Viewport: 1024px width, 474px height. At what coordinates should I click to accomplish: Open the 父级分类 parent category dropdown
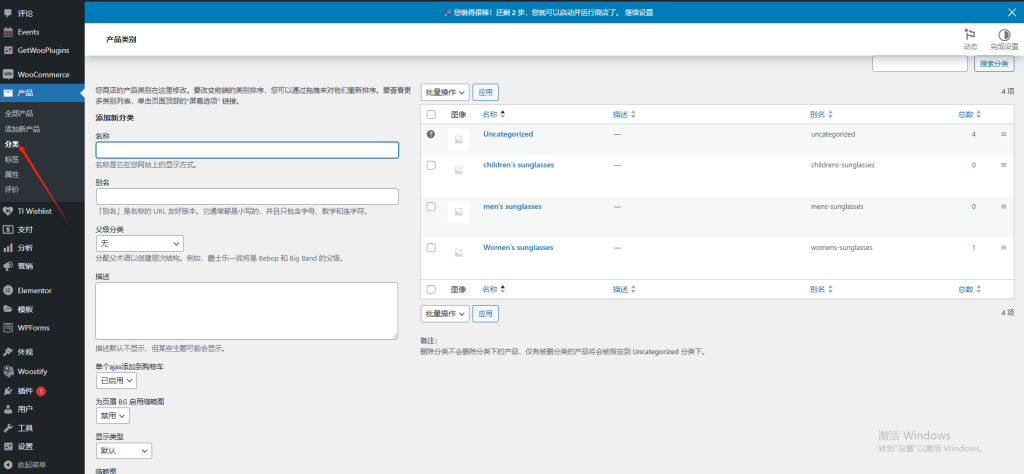pyautogui.click(x=140, y=244)
